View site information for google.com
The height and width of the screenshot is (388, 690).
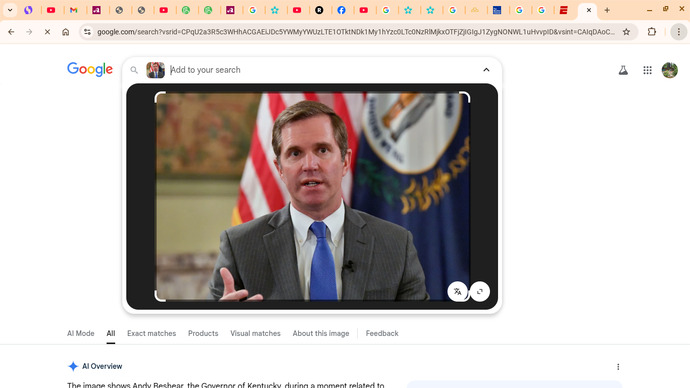(87, 32)
